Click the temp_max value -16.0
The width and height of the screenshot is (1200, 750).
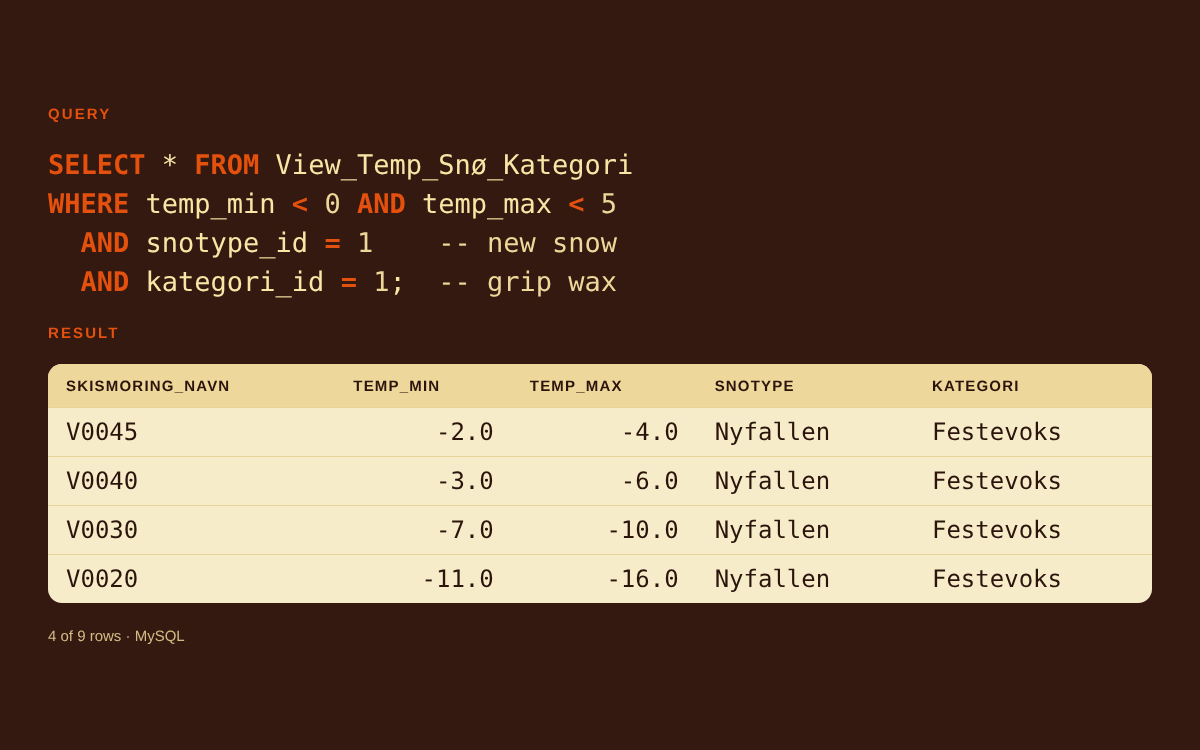[643, 579]
